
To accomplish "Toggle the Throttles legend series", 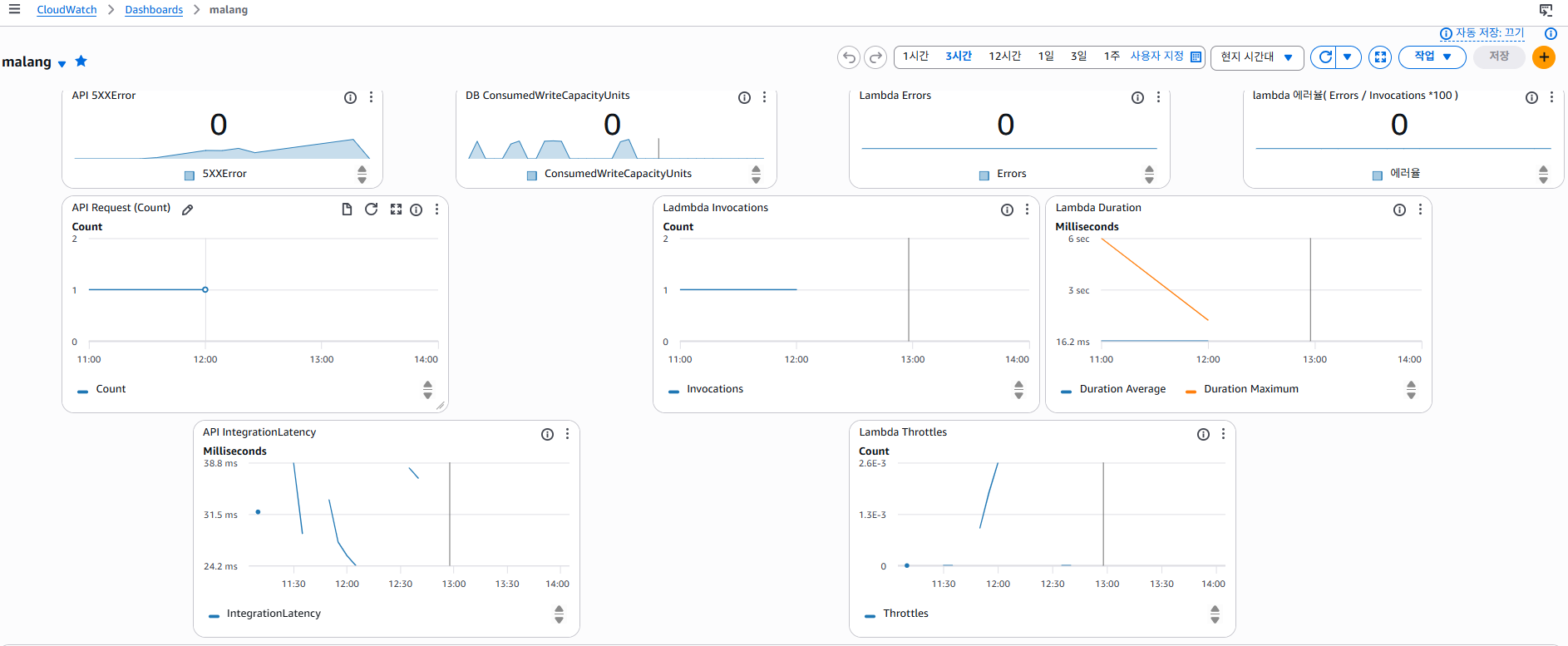I will [x=896, y=614].
